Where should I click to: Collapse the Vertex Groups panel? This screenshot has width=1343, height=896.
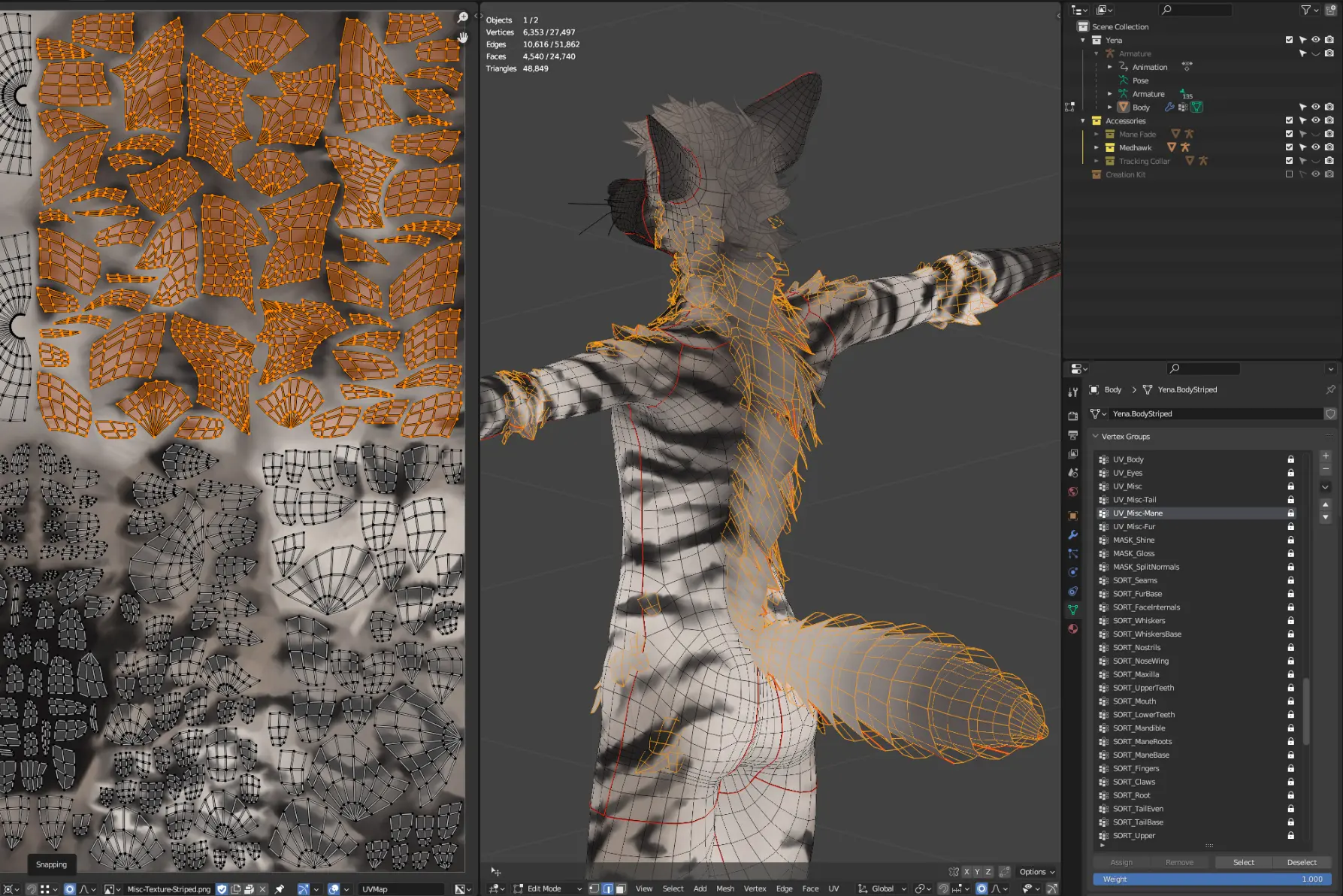(x=1096, y=436)
